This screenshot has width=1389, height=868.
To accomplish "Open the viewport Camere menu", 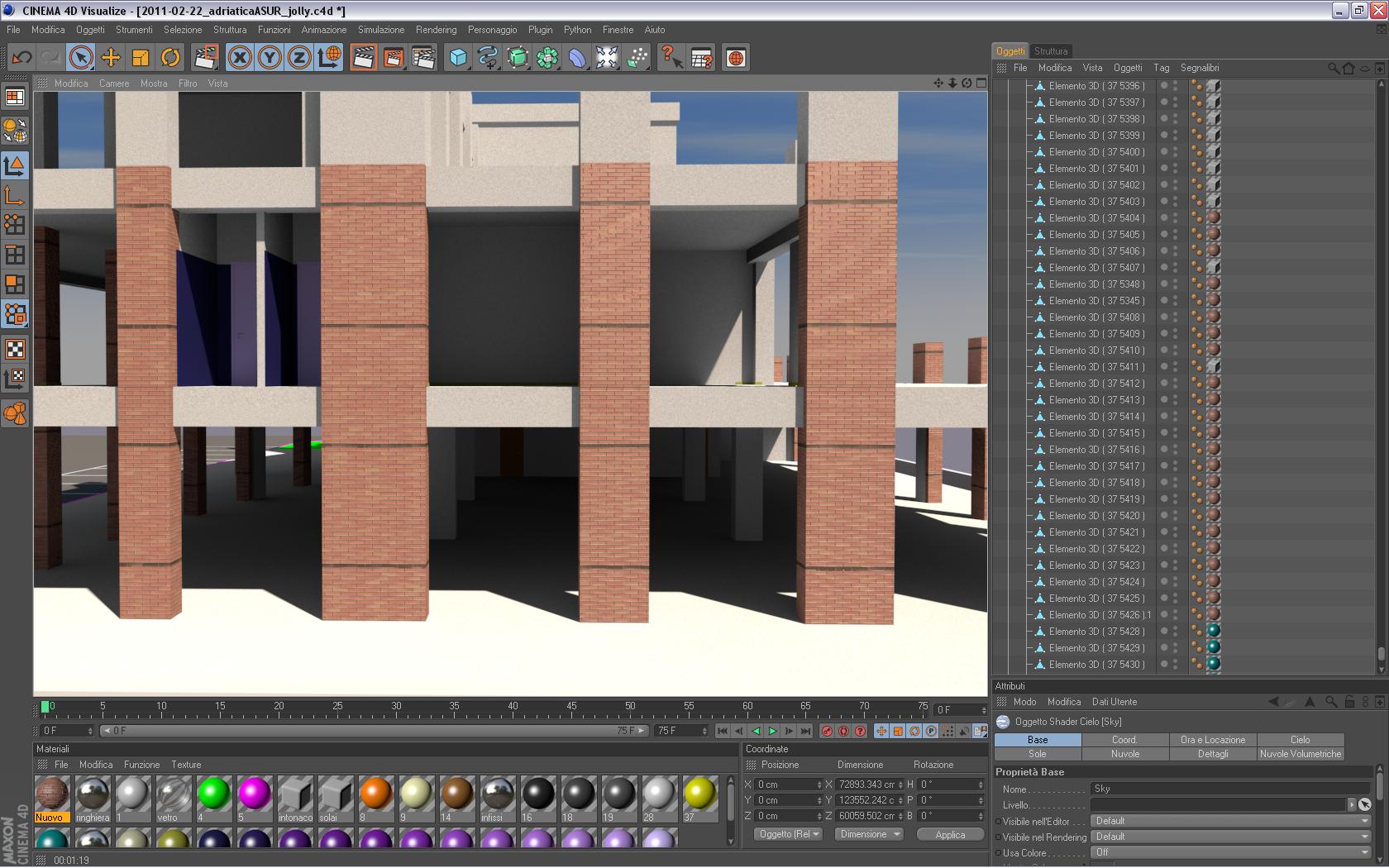I will (x=114, y=83).
